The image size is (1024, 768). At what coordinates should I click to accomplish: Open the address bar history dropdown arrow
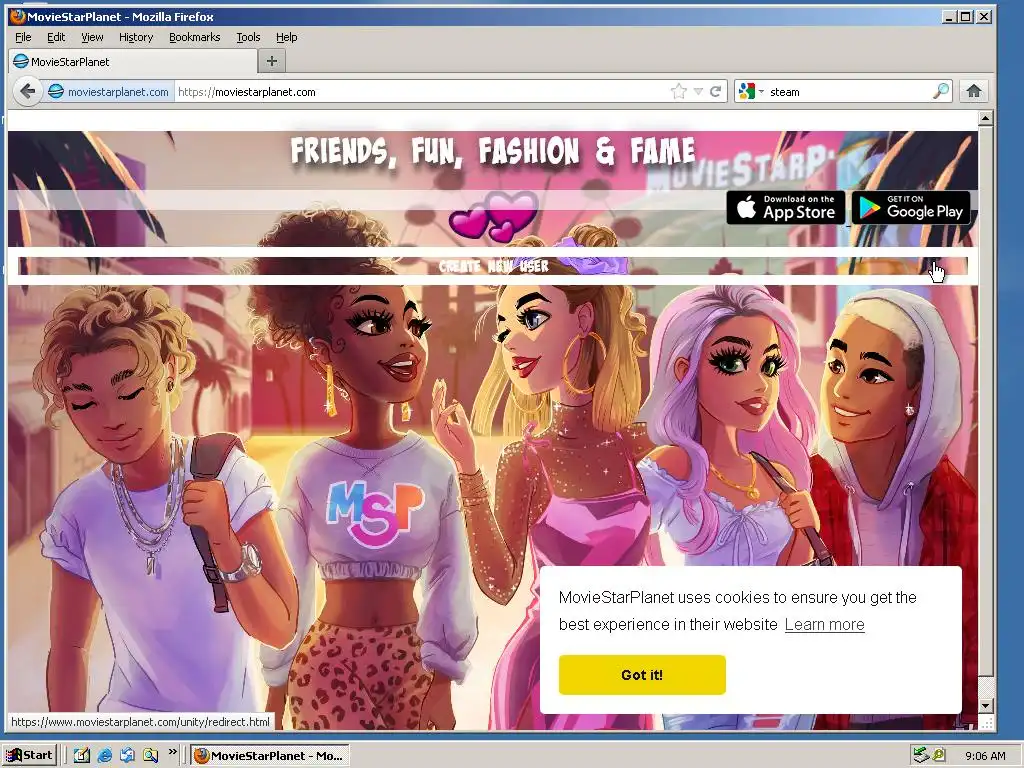point(698,91)
